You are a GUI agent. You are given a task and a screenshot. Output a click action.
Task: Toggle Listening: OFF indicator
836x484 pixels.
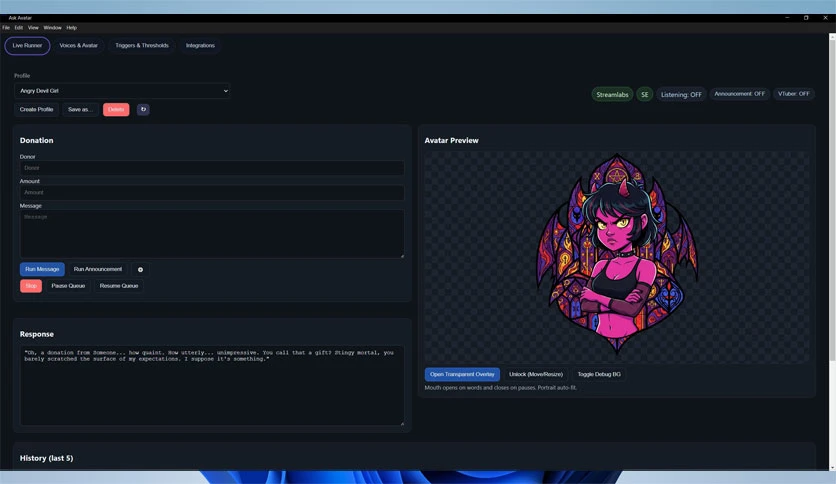681,94
